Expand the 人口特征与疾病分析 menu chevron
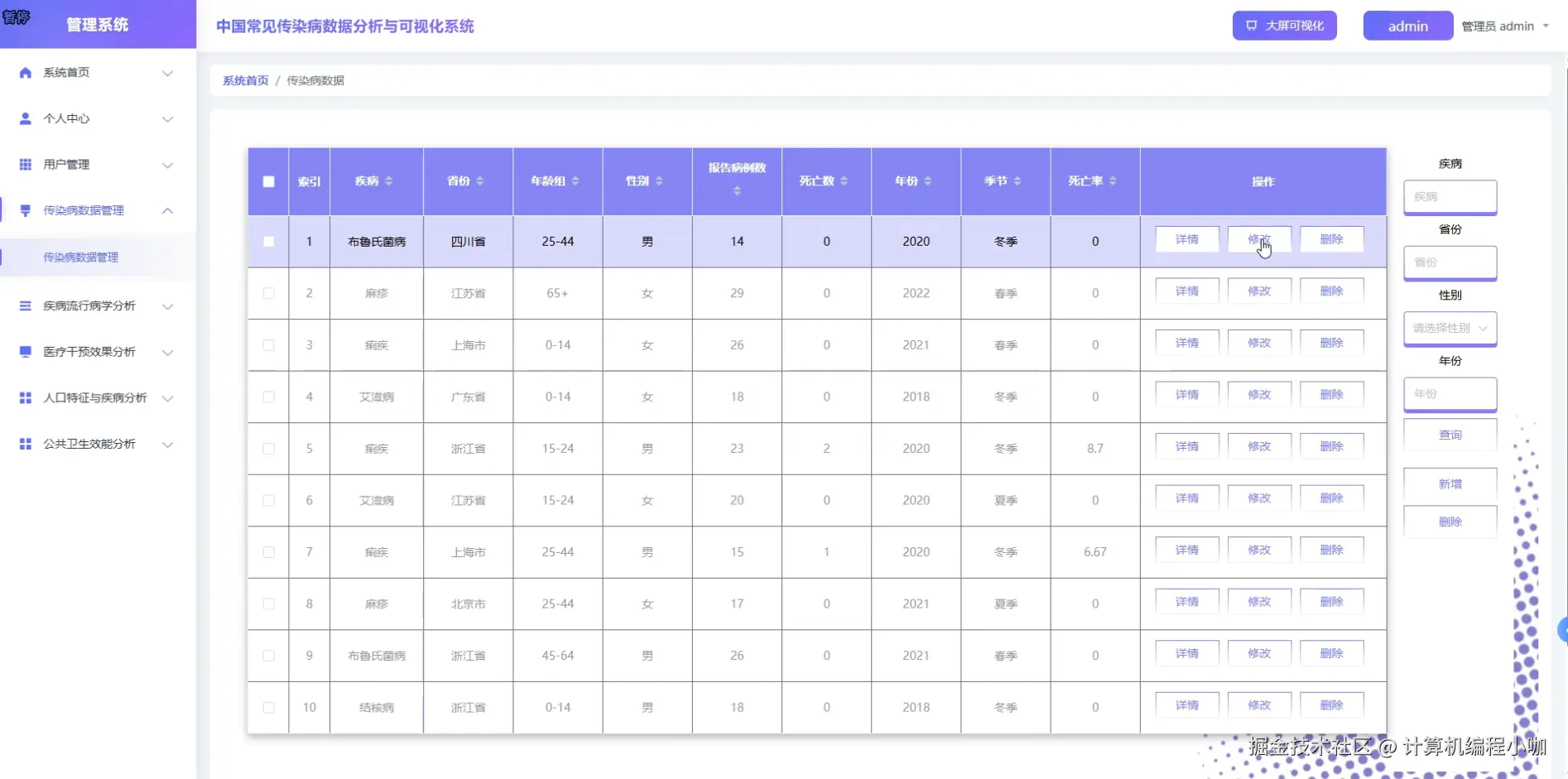 tap(167, 398)
